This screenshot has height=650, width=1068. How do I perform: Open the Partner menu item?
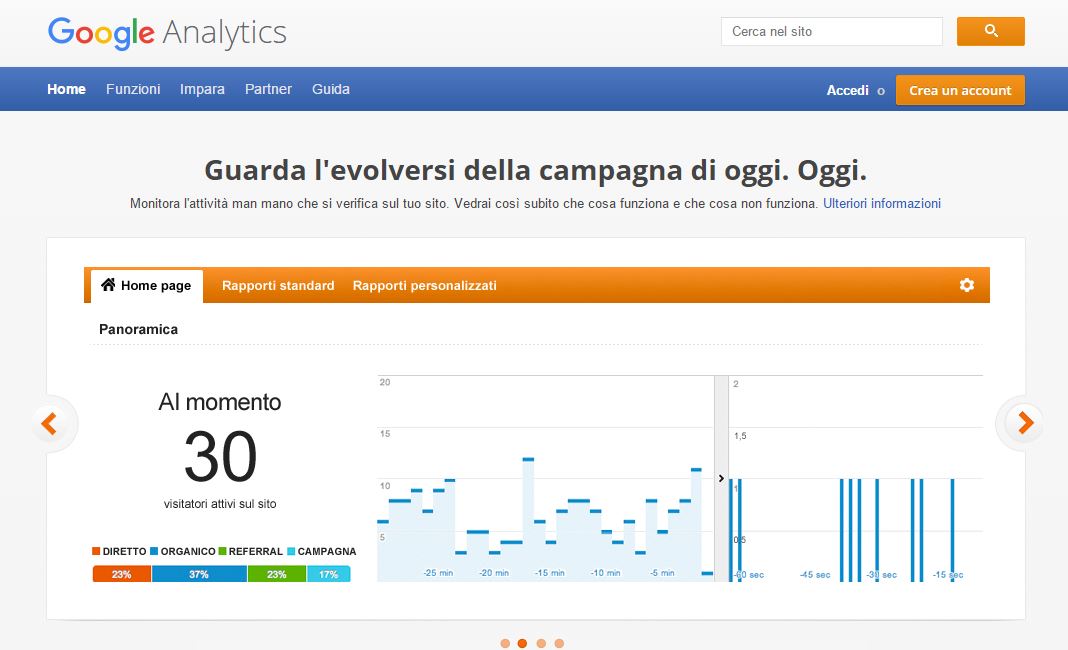[268, 89]
